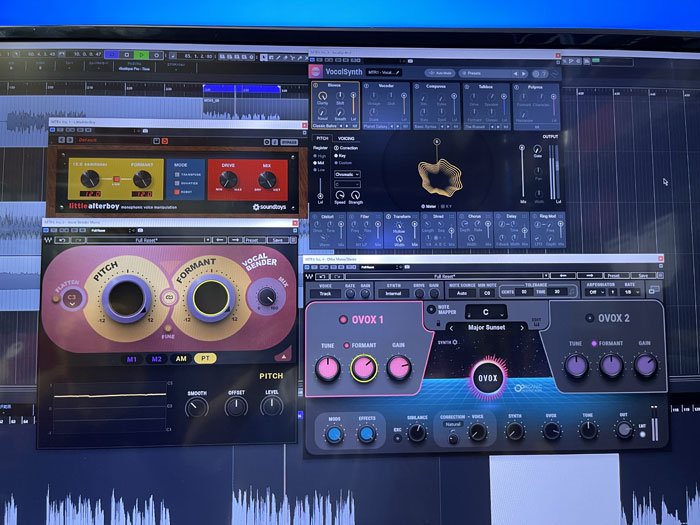Viewport: 700px width, 525px height.
Task: Click the DAW transport stop button
Action: [x=126, y=55]
